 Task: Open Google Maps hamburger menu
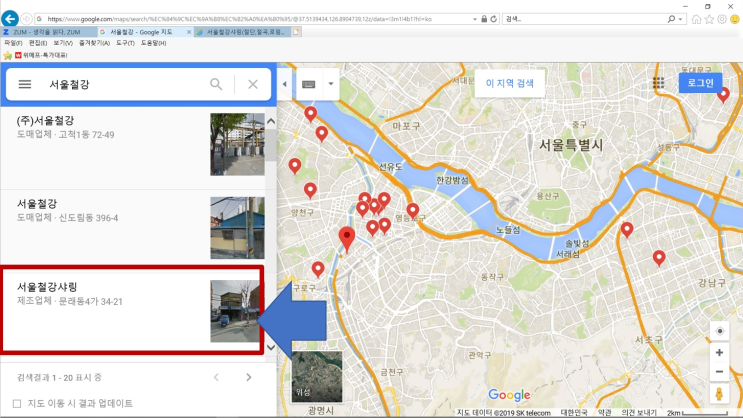(25, 84)
